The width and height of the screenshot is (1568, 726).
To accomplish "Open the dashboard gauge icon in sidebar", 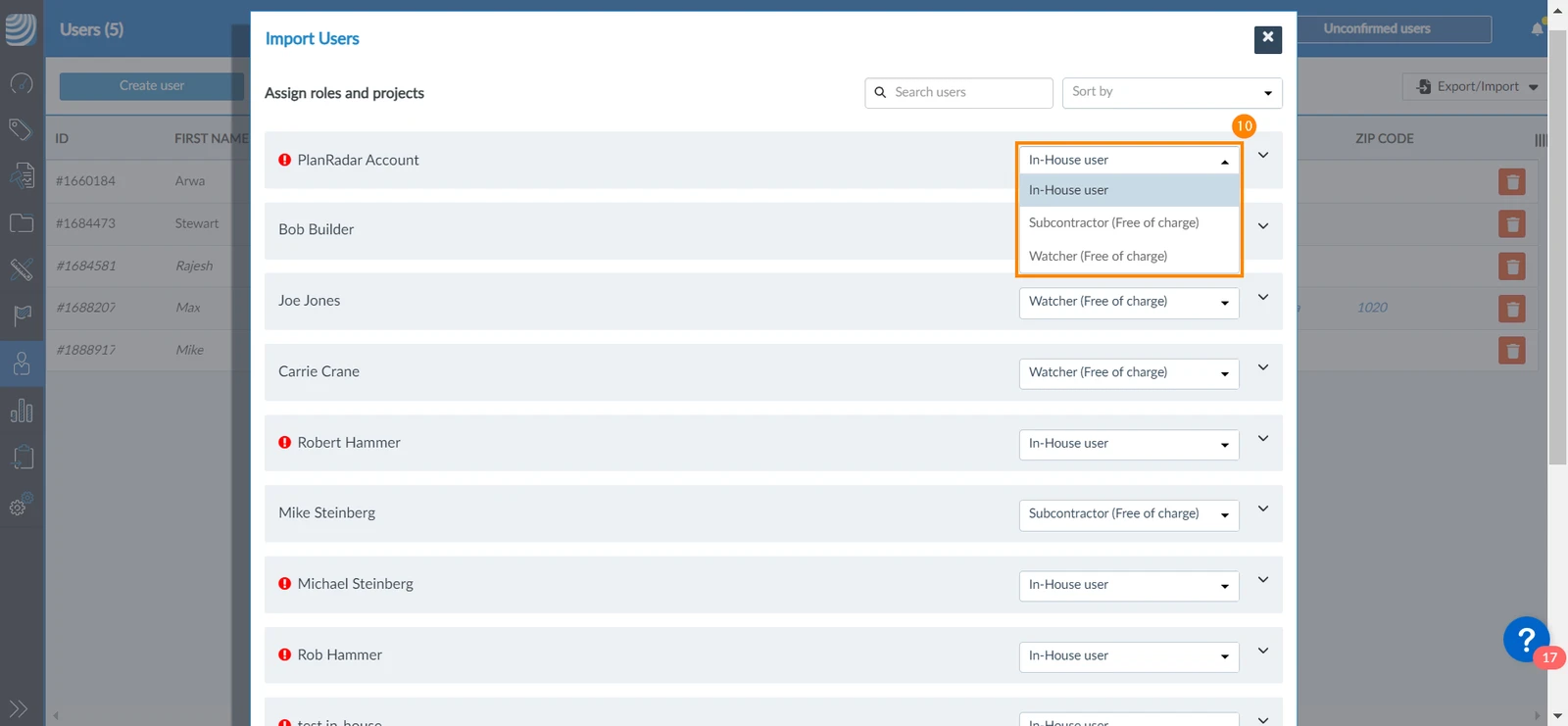I will [22, 83].
